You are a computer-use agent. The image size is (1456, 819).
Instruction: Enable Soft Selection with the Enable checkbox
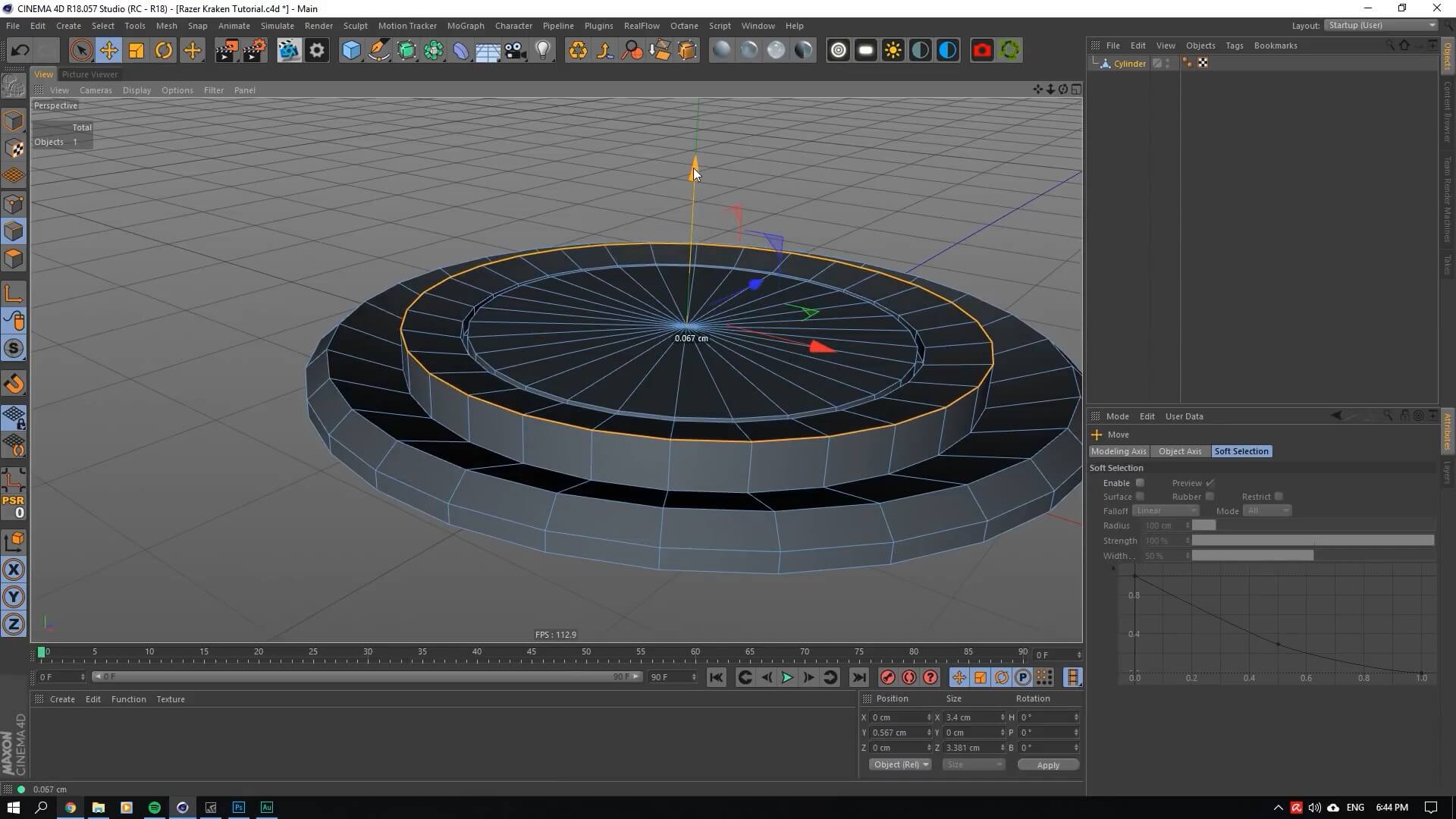coord(1140,482)
